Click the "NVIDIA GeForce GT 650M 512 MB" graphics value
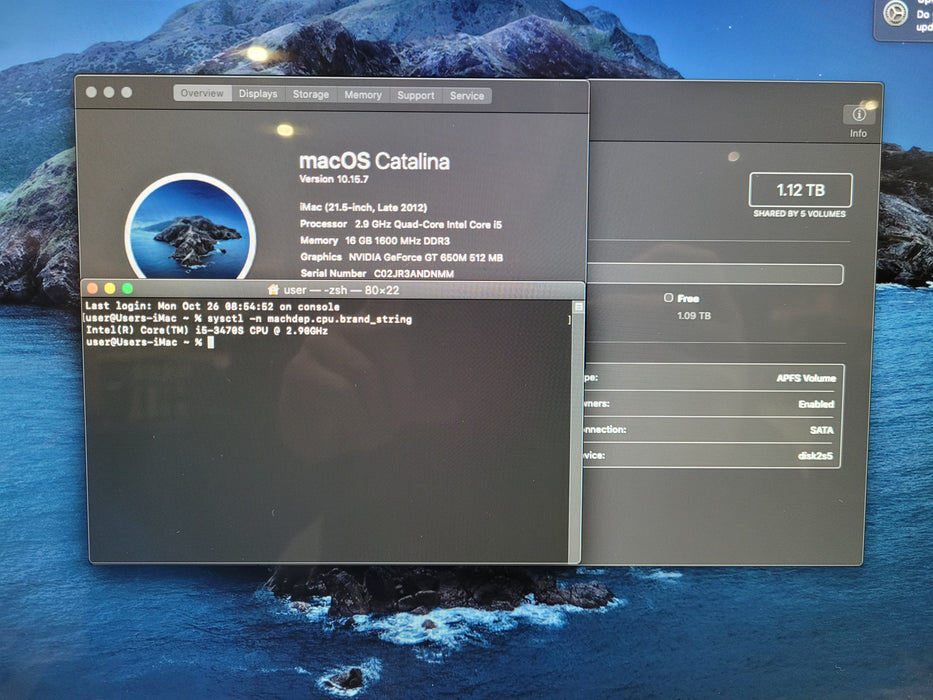Viewport: 933px width, 700px height. pyautogui.click(x=425, y=257)
